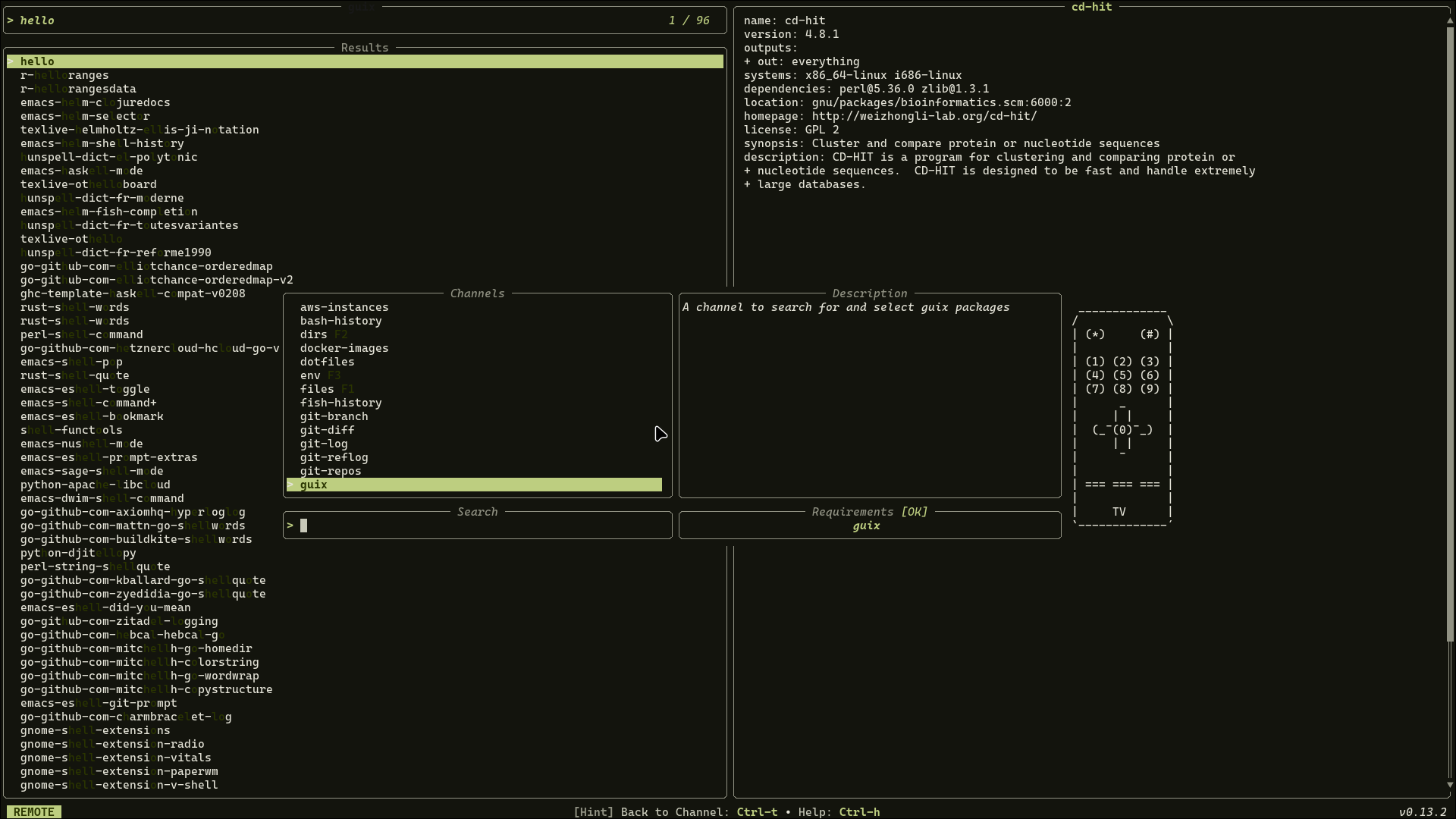The image size is (1456, 819).
Task: Select the git-log channel
Action: coord(324,444)
